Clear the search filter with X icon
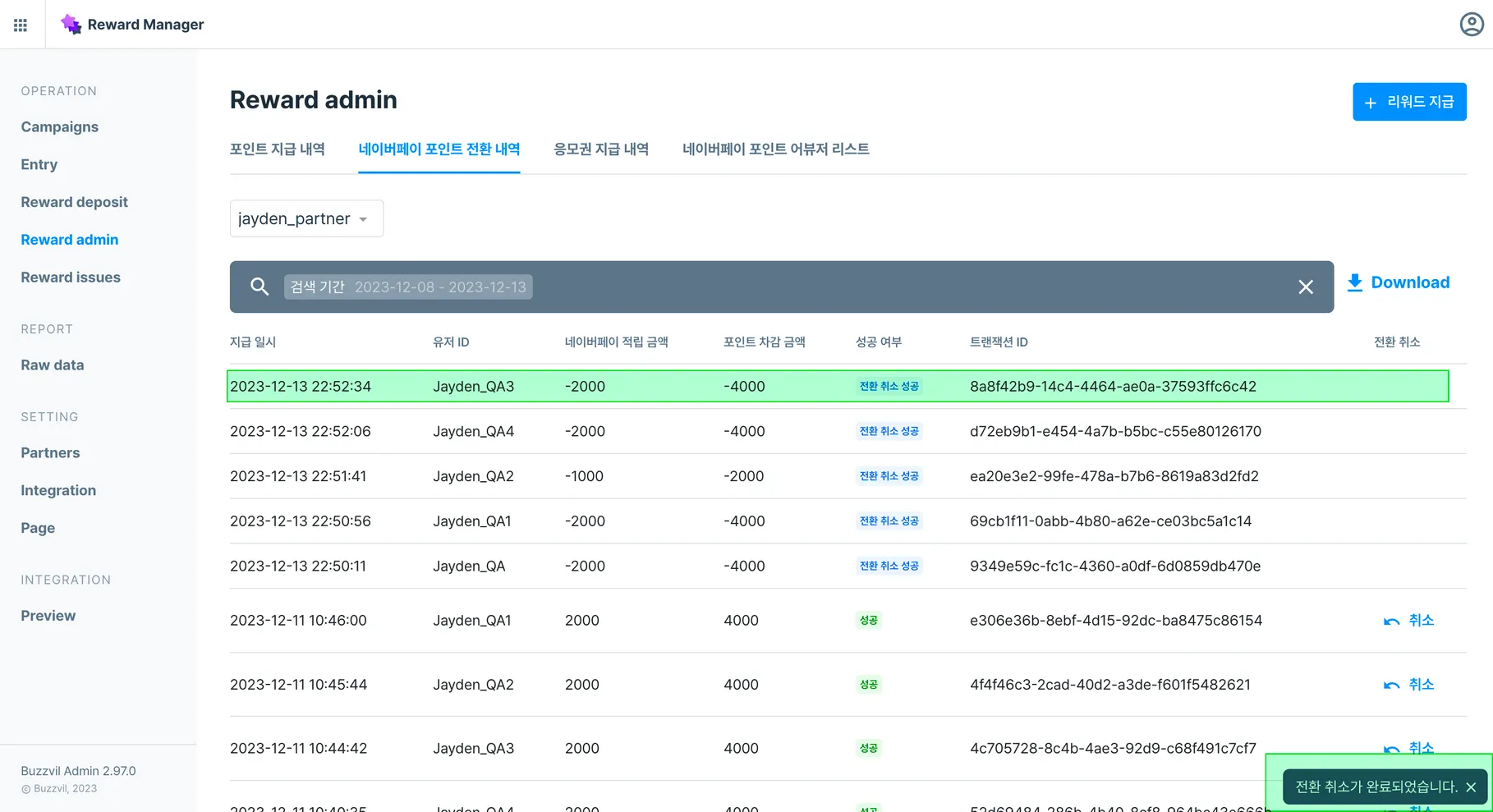 [1305, 287]
